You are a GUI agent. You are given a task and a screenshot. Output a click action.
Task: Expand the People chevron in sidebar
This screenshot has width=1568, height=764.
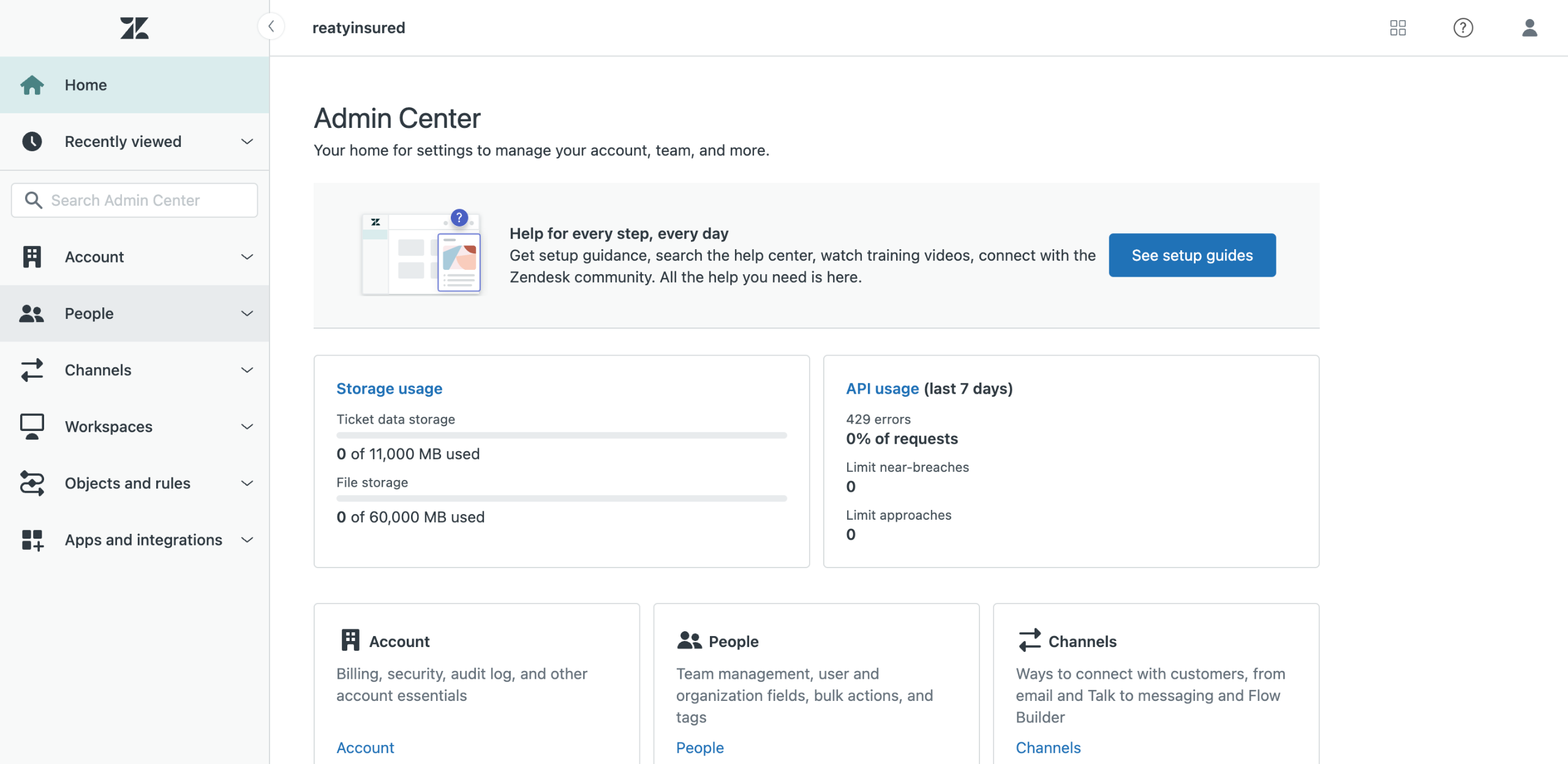click(x=247, y=313)
